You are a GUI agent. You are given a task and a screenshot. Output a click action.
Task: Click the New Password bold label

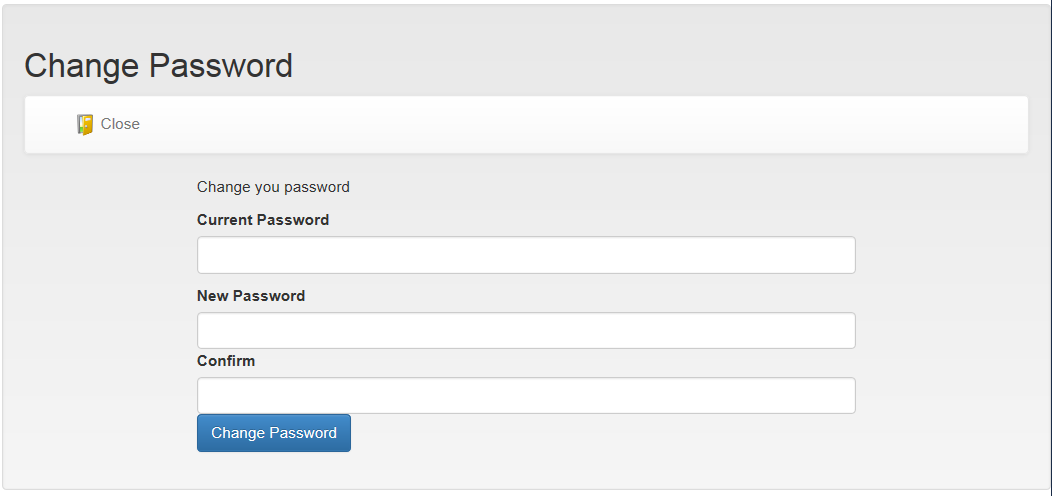(251, 296)
